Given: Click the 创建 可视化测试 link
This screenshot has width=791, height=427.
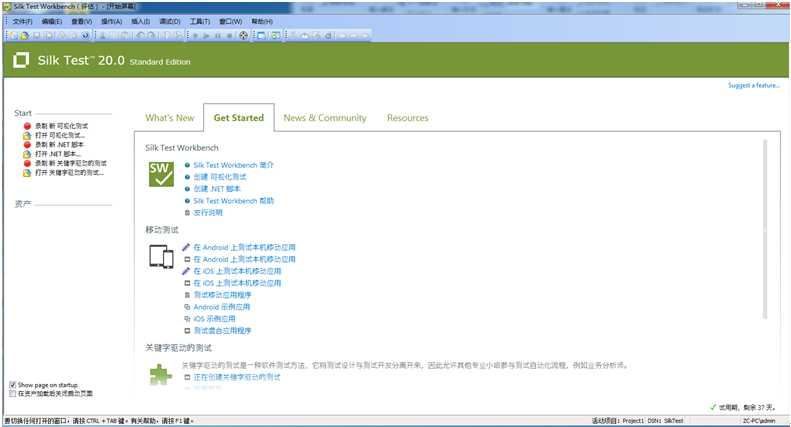Looking at the screenshot, I should pos(220,177).
